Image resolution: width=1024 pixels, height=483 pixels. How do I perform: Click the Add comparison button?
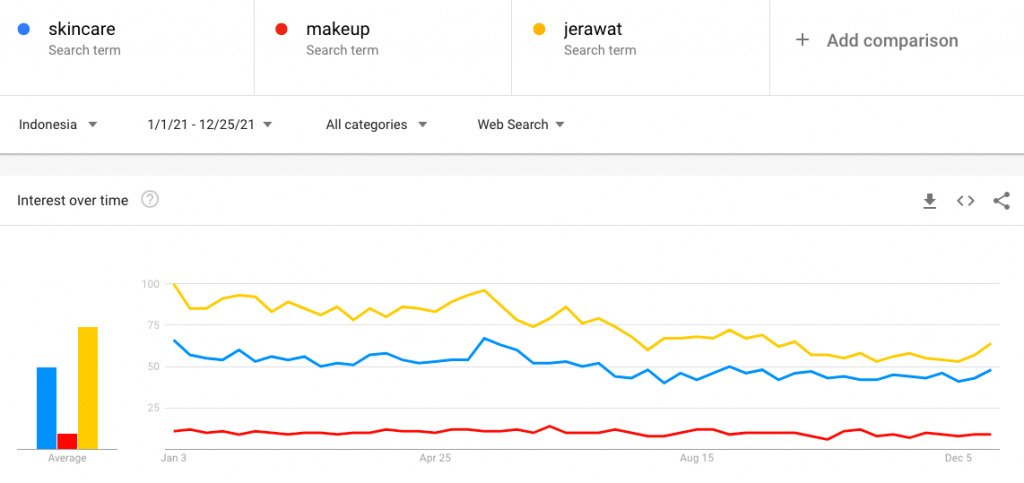pos(892,41)
